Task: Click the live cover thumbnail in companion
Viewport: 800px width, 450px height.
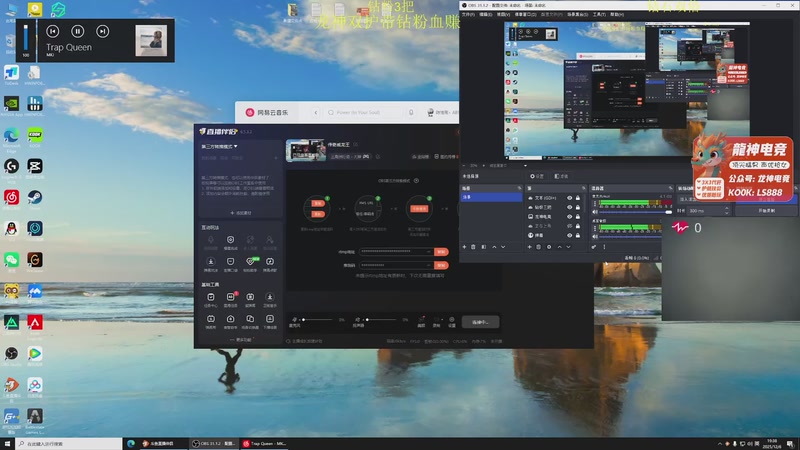Action: pyautogui.click(x=306, y=151)
